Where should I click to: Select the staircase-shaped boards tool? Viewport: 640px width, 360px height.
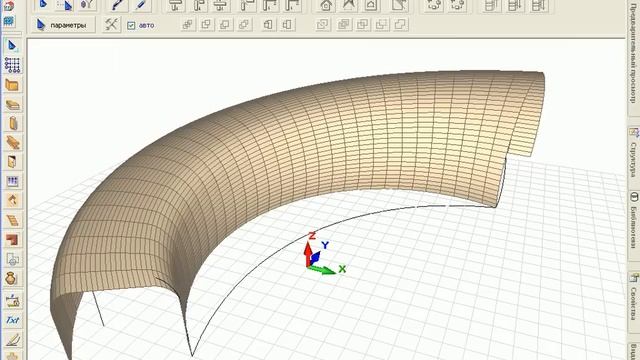(13, 220)
